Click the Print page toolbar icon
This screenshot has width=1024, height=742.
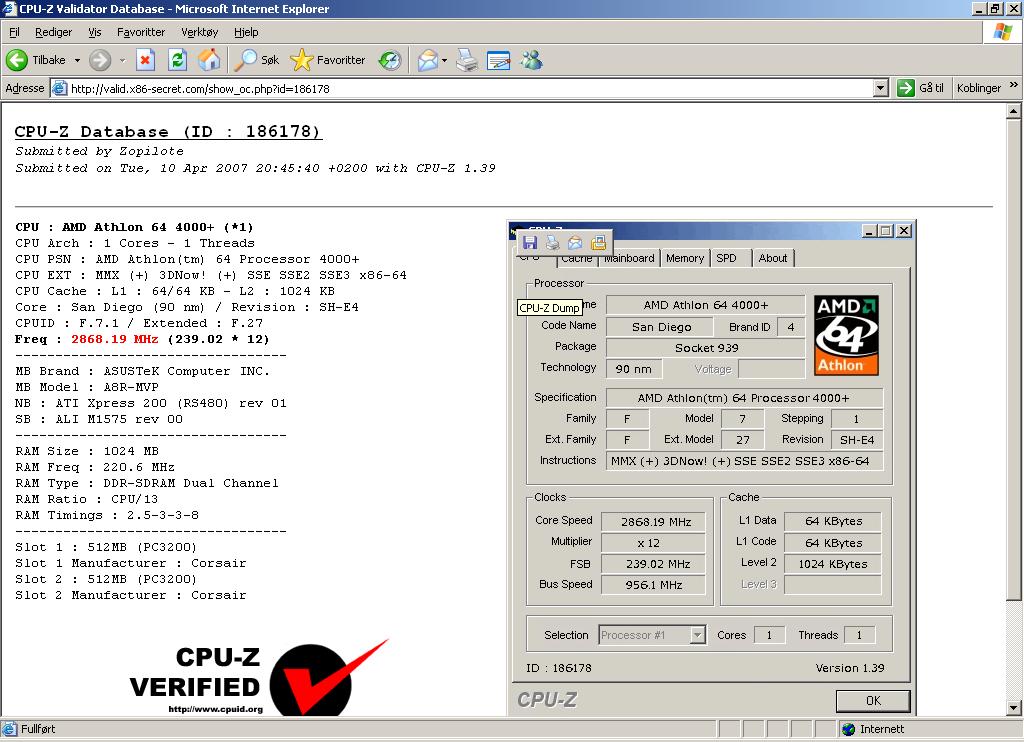coord(467,60)
